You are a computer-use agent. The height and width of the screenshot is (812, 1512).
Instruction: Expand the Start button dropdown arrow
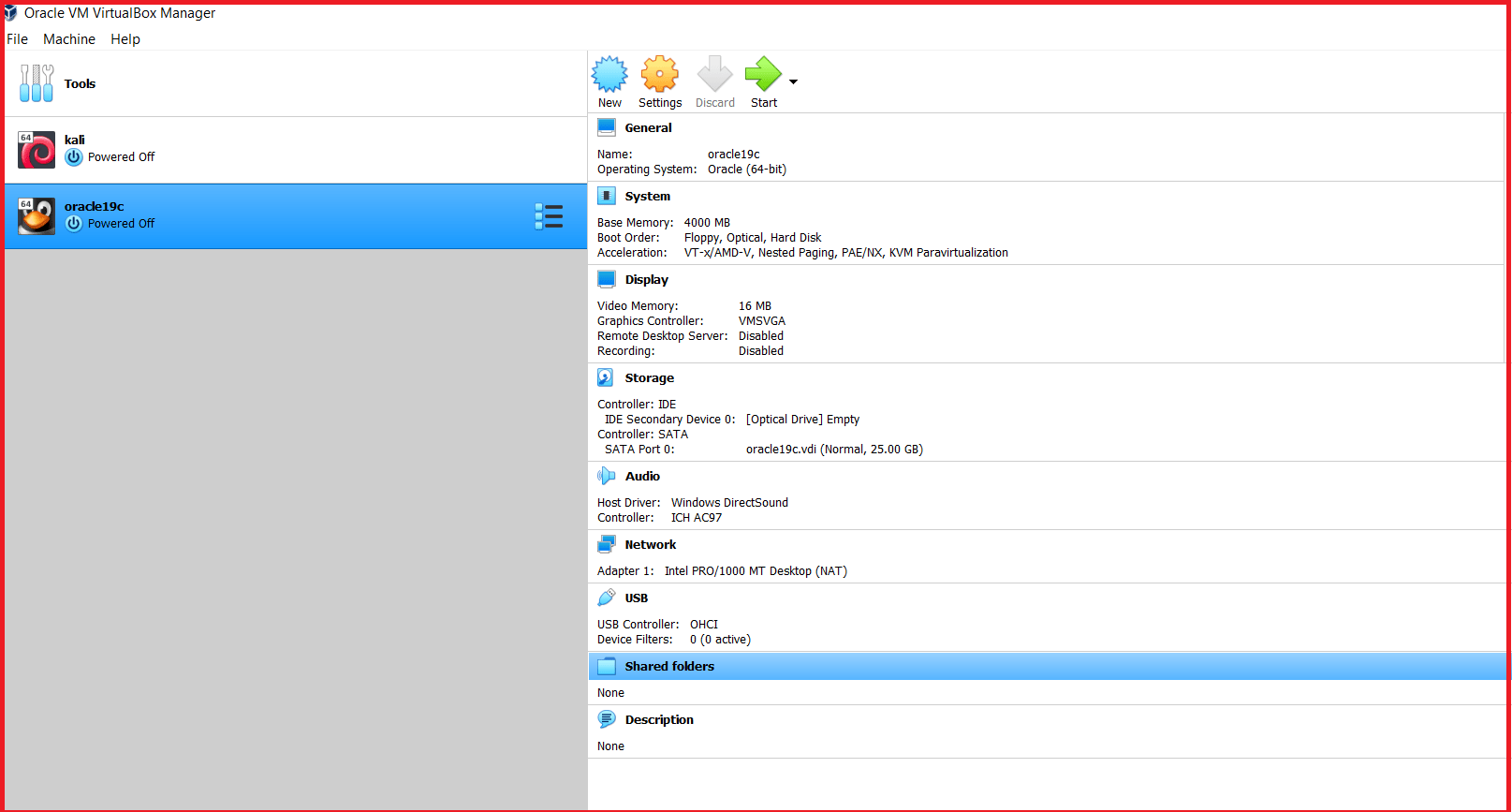[x=793, y=82]
